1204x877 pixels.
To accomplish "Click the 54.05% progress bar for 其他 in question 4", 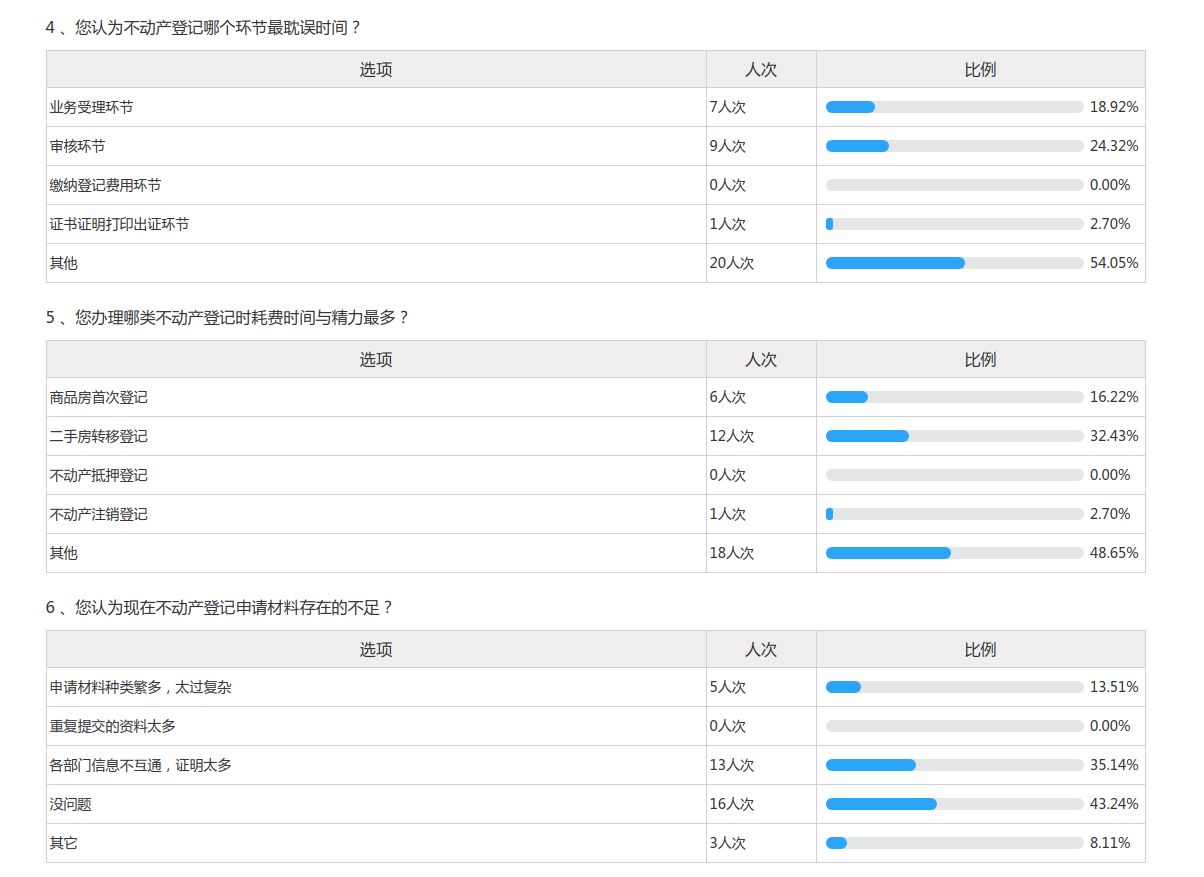I will coord(954,263).
